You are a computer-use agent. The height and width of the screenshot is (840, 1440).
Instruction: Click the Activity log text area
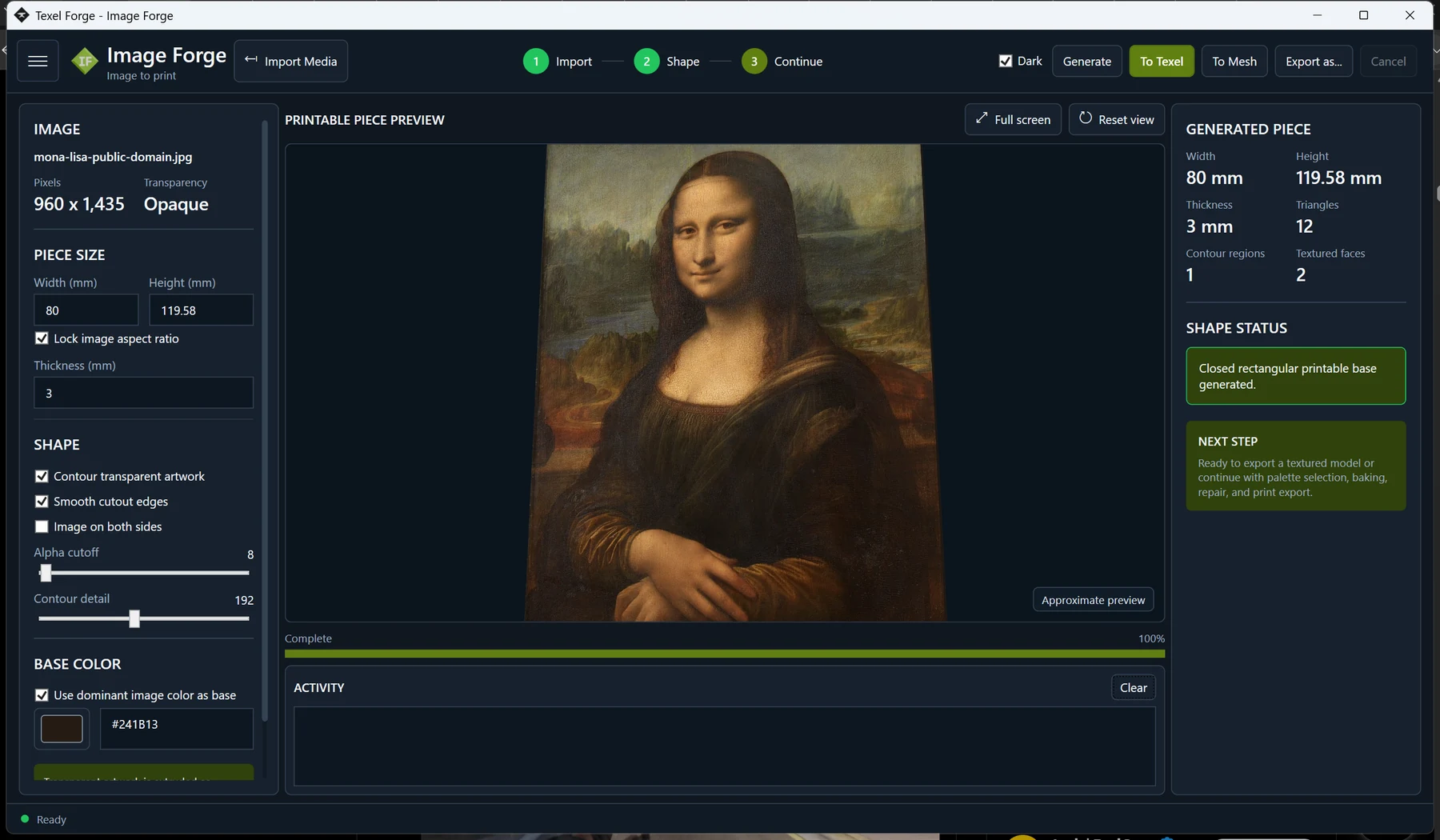(725, 746)
